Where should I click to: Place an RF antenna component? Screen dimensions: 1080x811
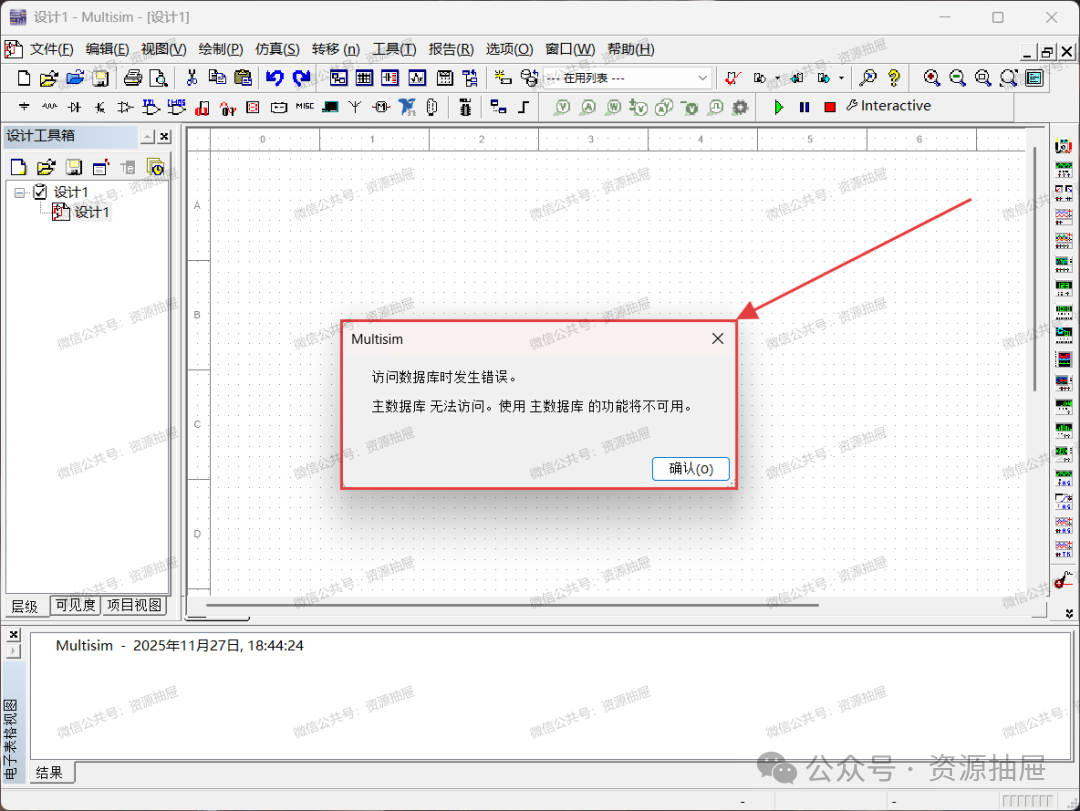(x=355, y=107)
